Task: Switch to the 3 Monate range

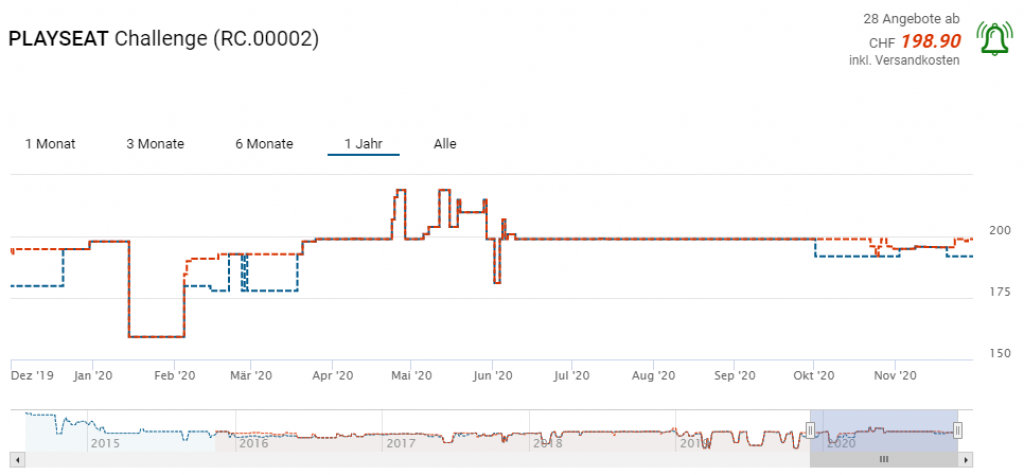Action: click(x=155, y=144)
